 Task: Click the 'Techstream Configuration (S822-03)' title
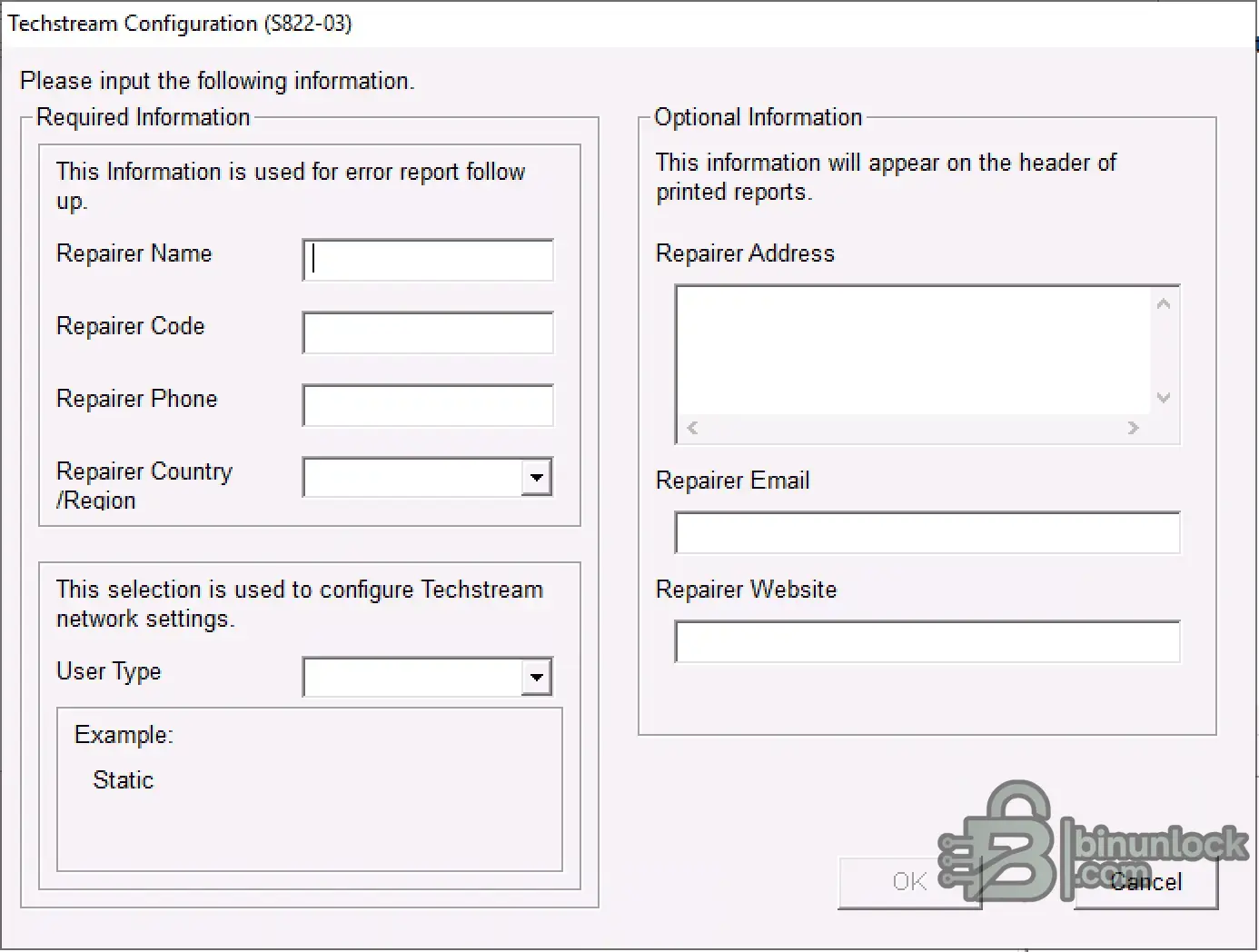180,24
